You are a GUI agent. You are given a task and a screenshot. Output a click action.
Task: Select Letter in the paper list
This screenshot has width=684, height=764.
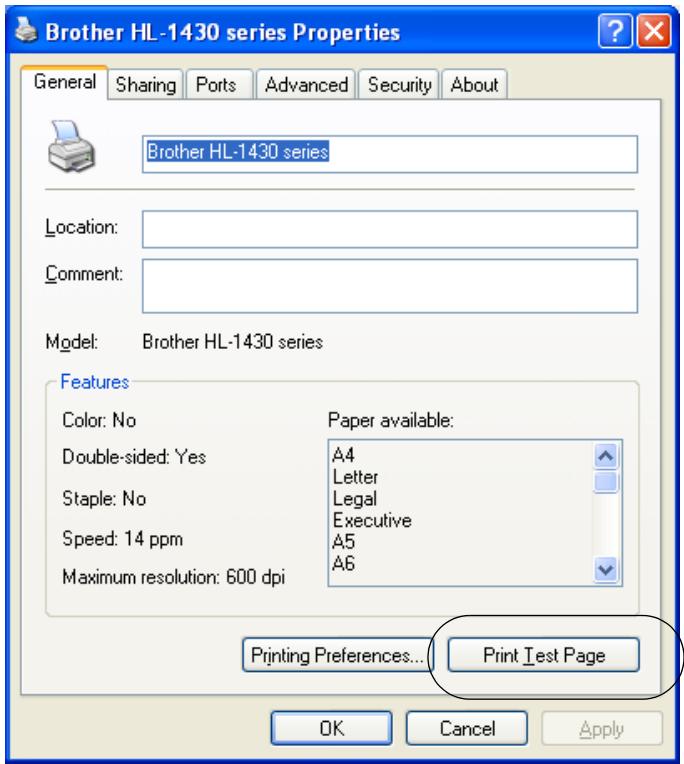tap(355, 477)
